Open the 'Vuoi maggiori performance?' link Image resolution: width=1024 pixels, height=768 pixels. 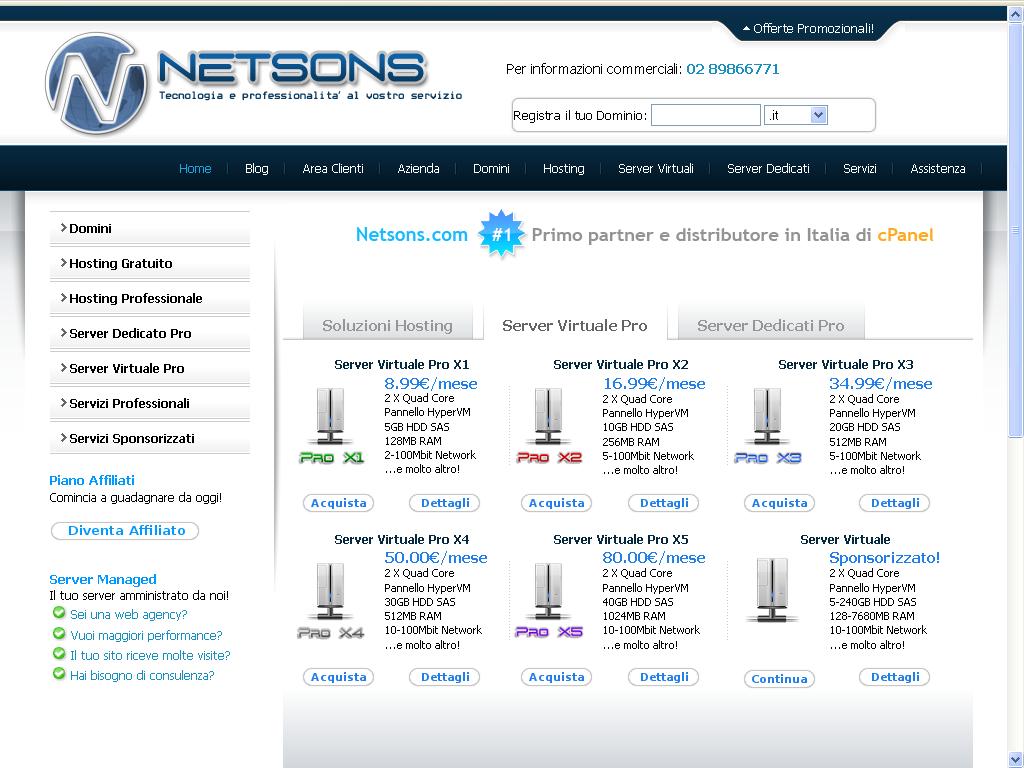pyautogui.click(x=146, y=635)
